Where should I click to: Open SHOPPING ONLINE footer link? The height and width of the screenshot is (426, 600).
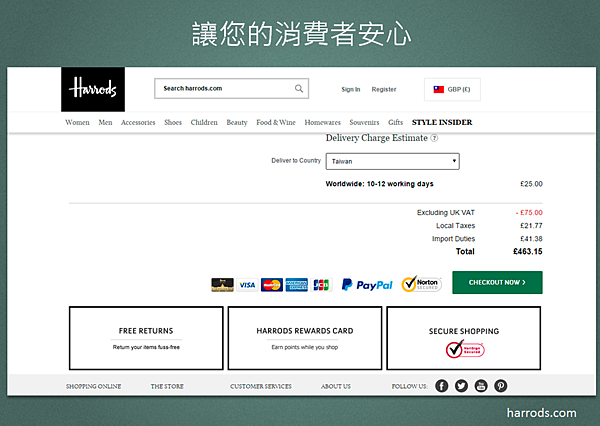coord(93,387)
